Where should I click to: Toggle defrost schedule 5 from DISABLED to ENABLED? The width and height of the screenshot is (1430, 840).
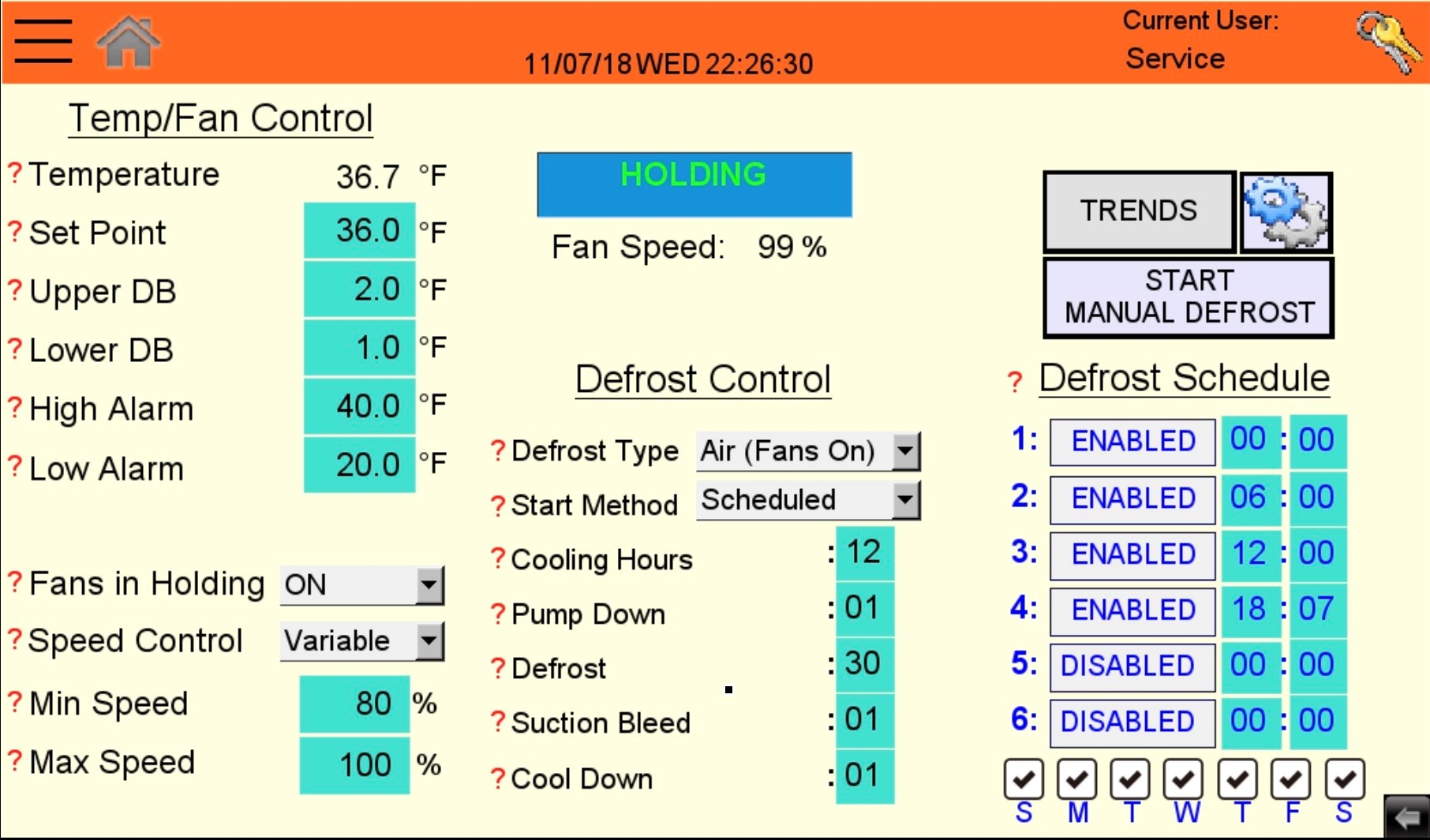[x=1132, y=666]
